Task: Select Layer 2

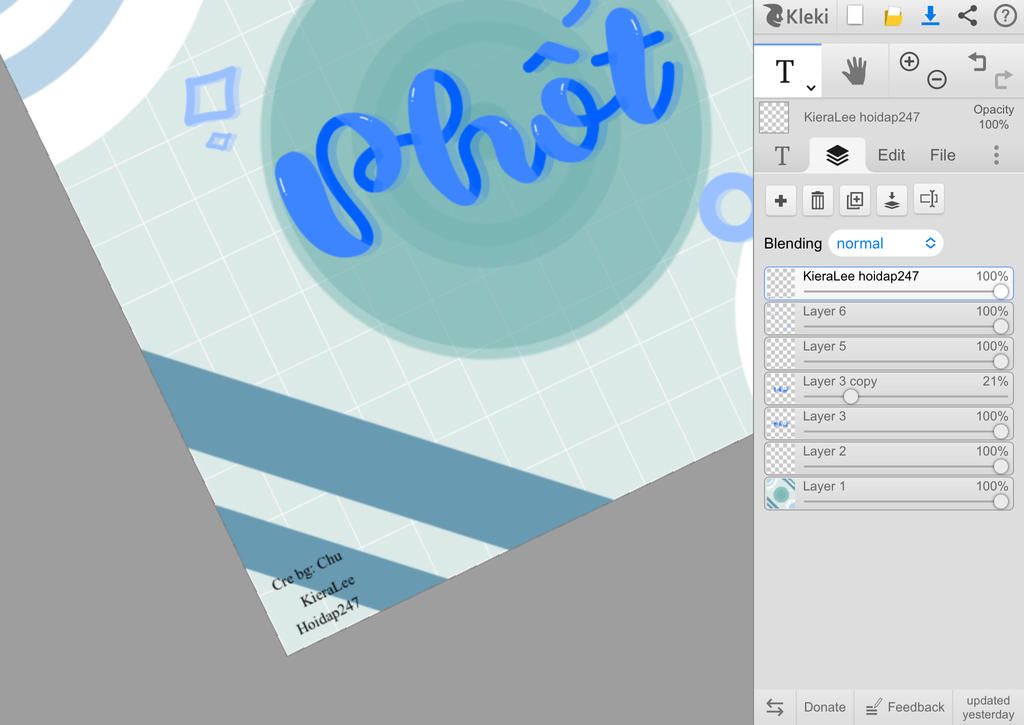Action: pos(888,458)
